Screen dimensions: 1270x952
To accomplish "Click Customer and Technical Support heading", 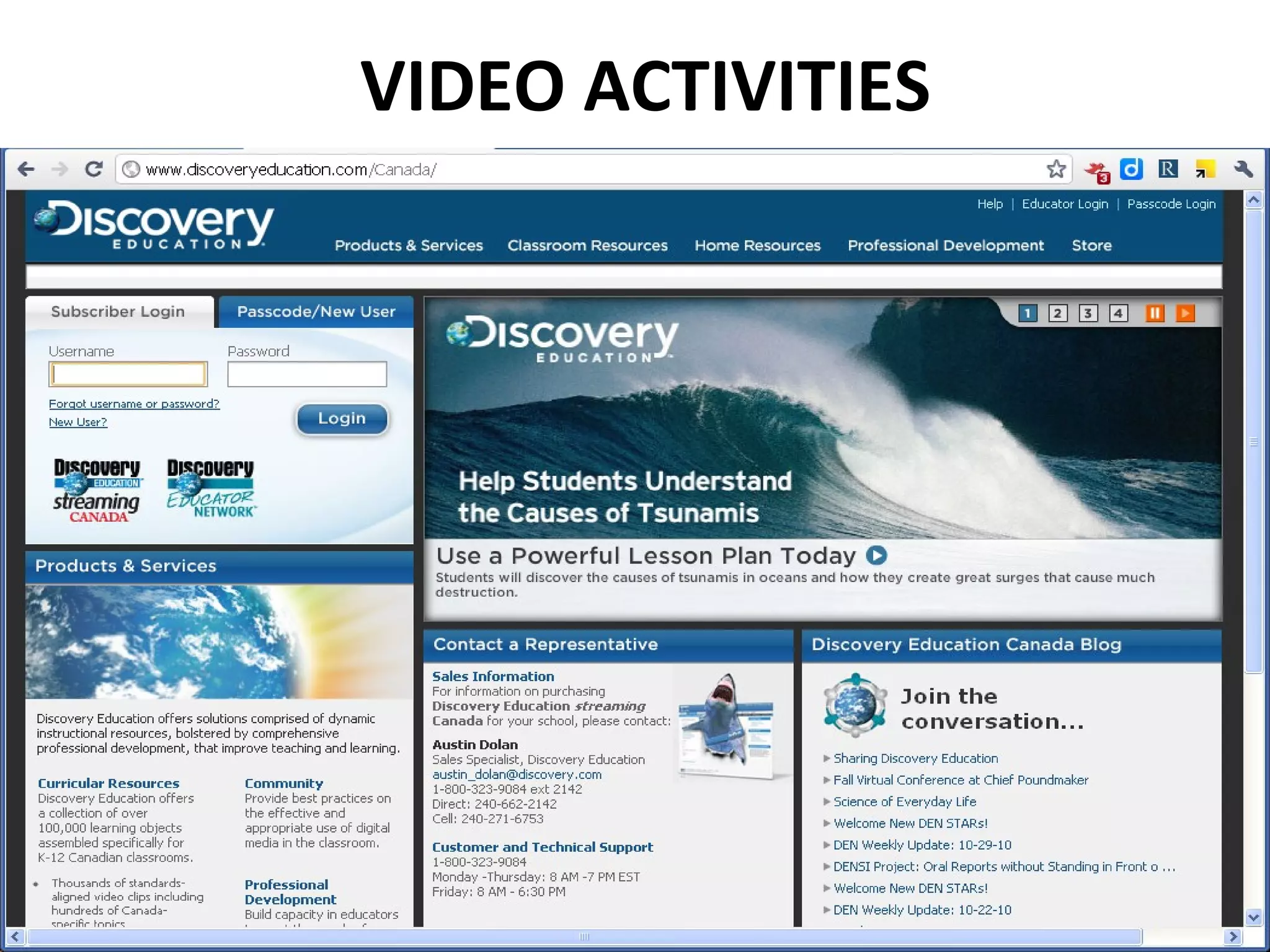I will point(543,847).
